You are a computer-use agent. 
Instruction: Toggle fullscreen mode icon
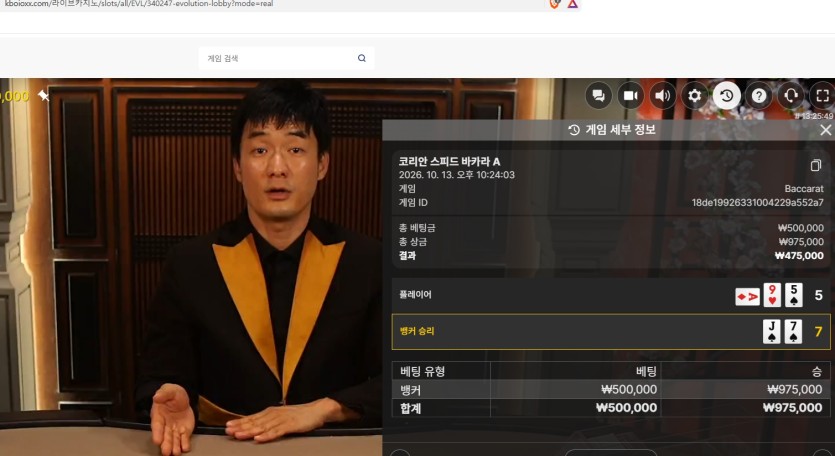point(822,96)
